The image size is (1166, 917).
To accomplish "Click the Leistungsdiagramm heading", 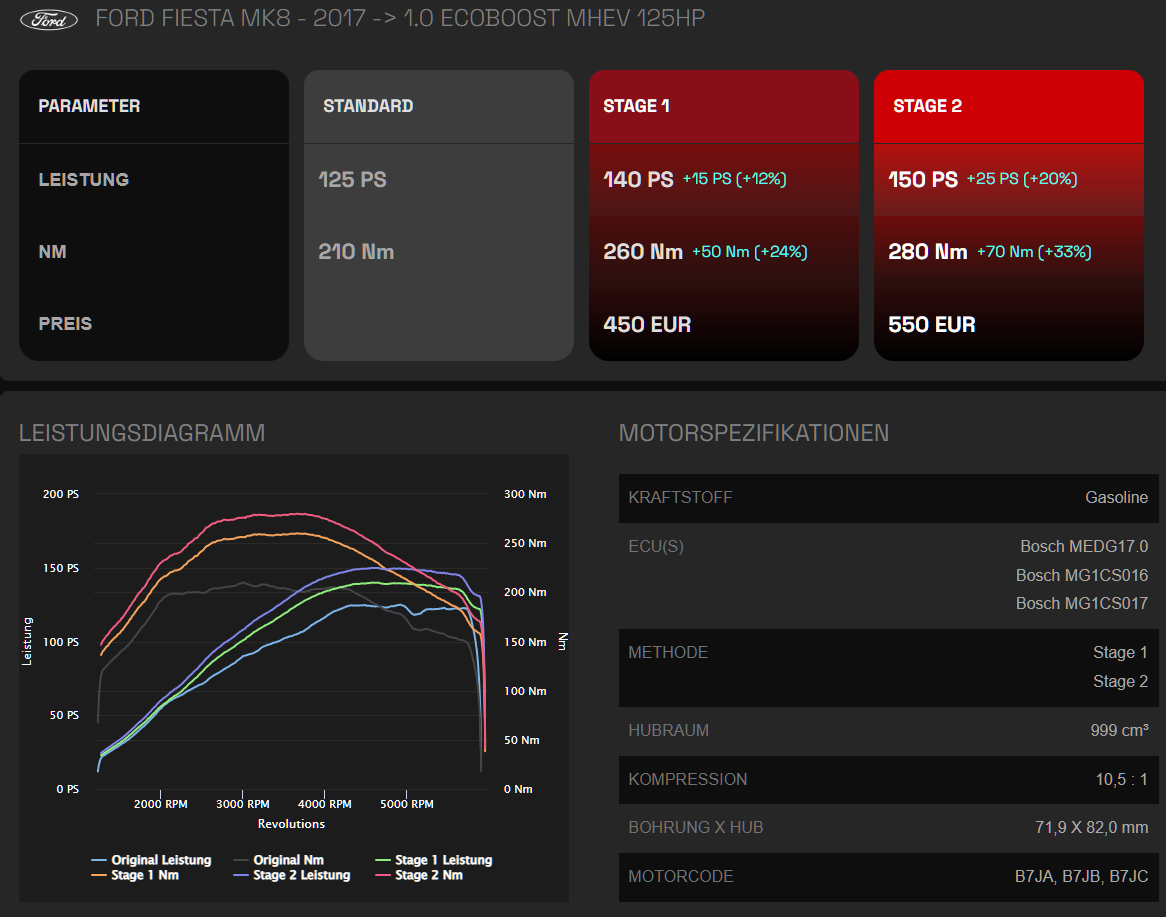I will click(x=142, y=433).
